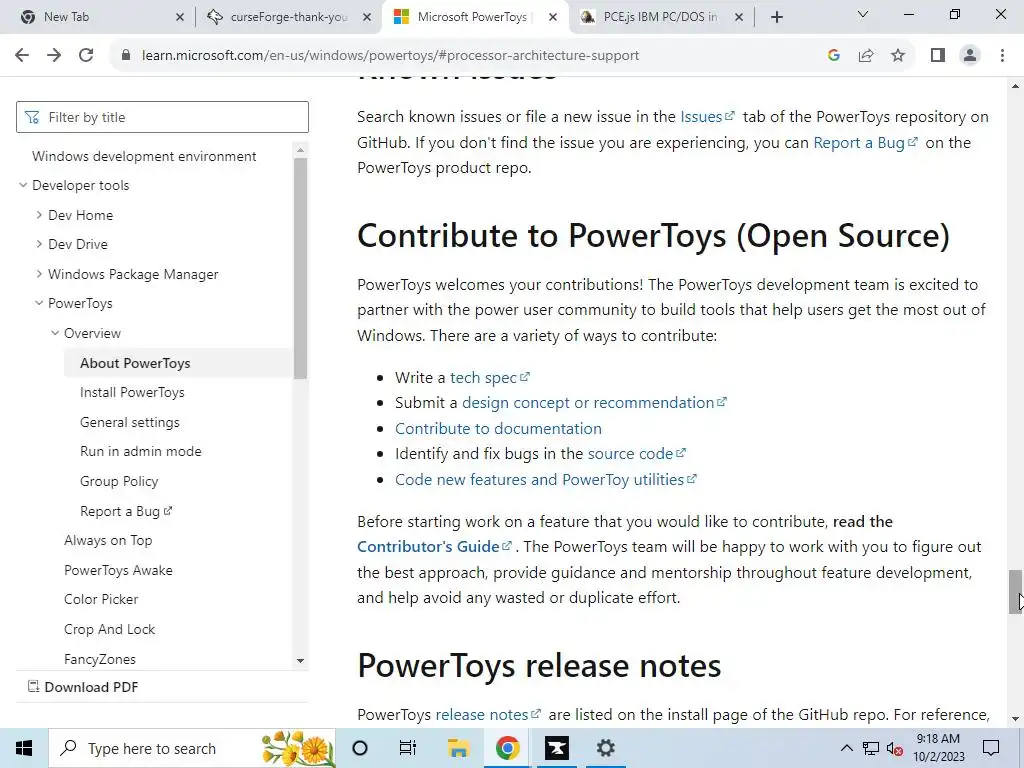Open the Contributor's Guide link
This screenshot has height=768, width=1024.
coord(434,547)
